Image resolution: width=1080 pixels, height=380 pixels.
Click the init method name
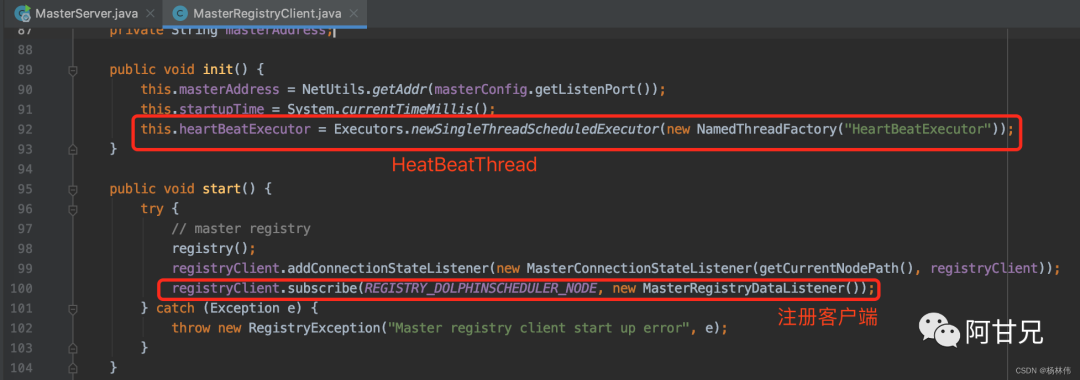coord(217,70)
